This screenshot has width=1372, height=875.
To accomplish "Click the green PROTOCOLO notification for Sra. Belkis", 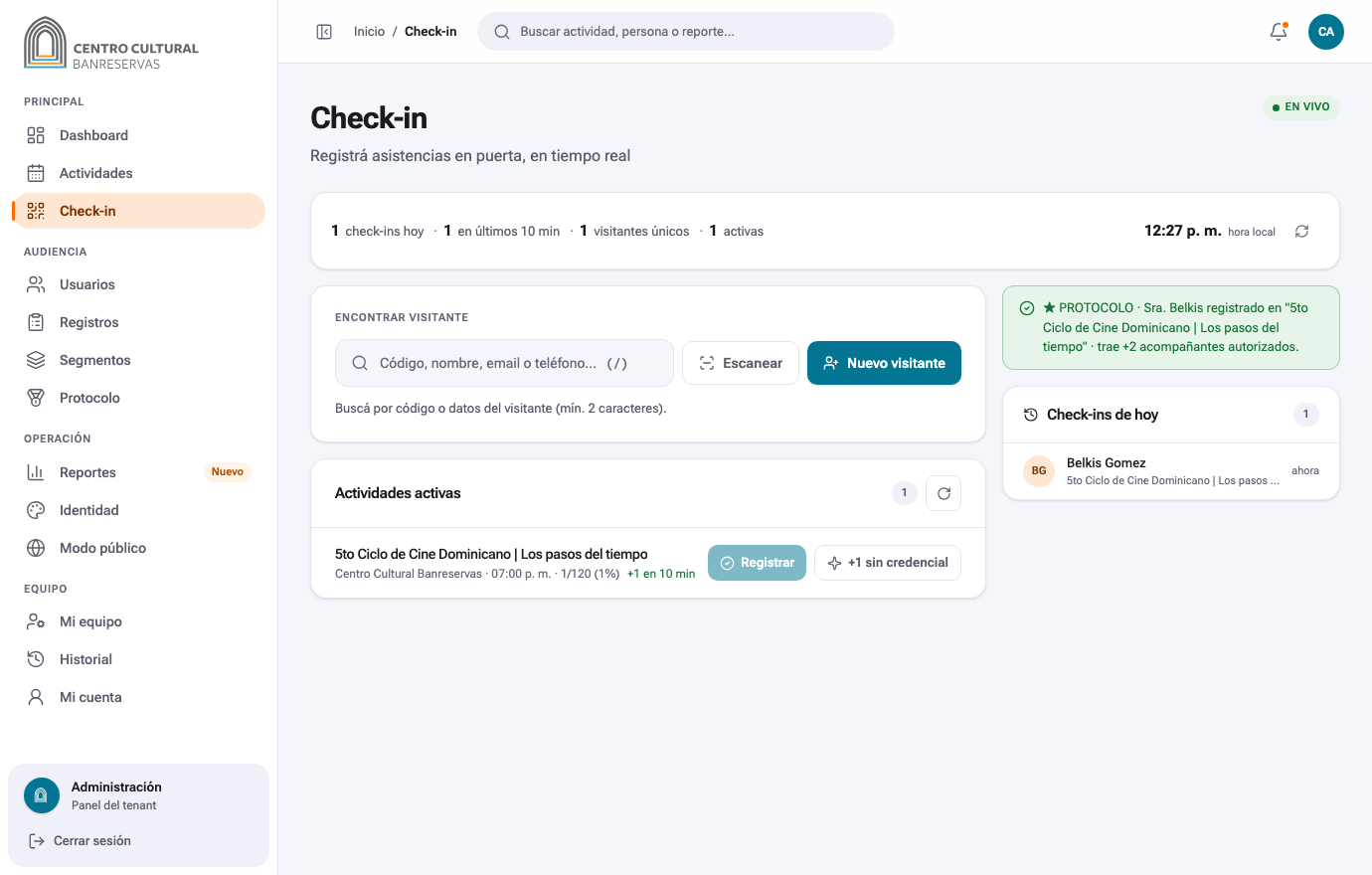I will pos(1171,327).
